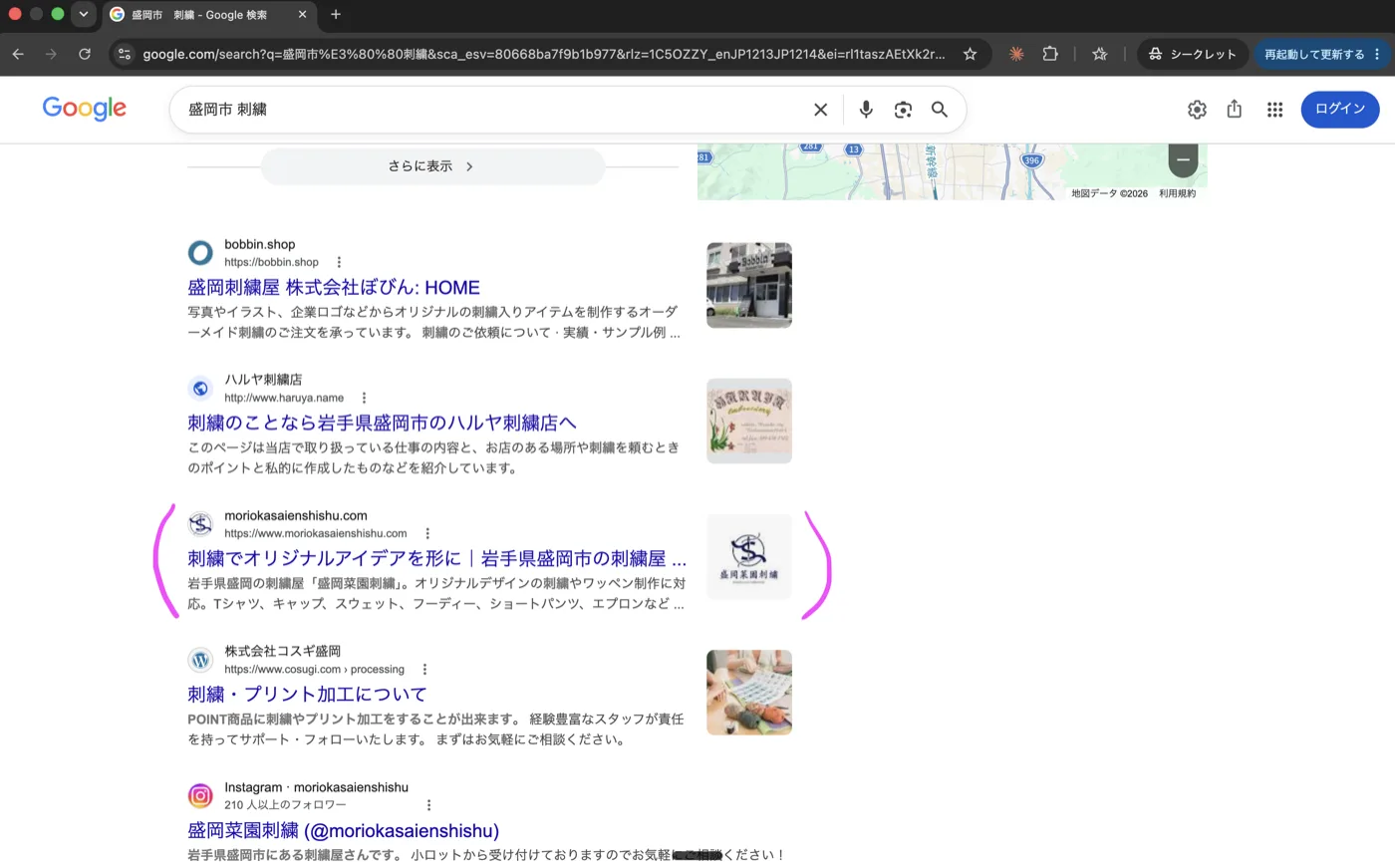Click the orange Claude extension icon
Image resolution: width=1395 pixels, height=868 pixels.
coord(1016,54)
